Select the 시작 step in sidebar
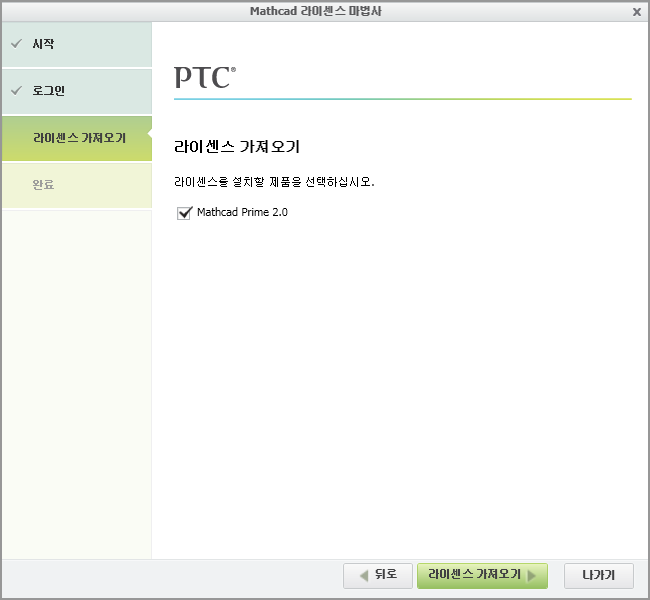This screenshot has width=650, height=600. (77, 44)
